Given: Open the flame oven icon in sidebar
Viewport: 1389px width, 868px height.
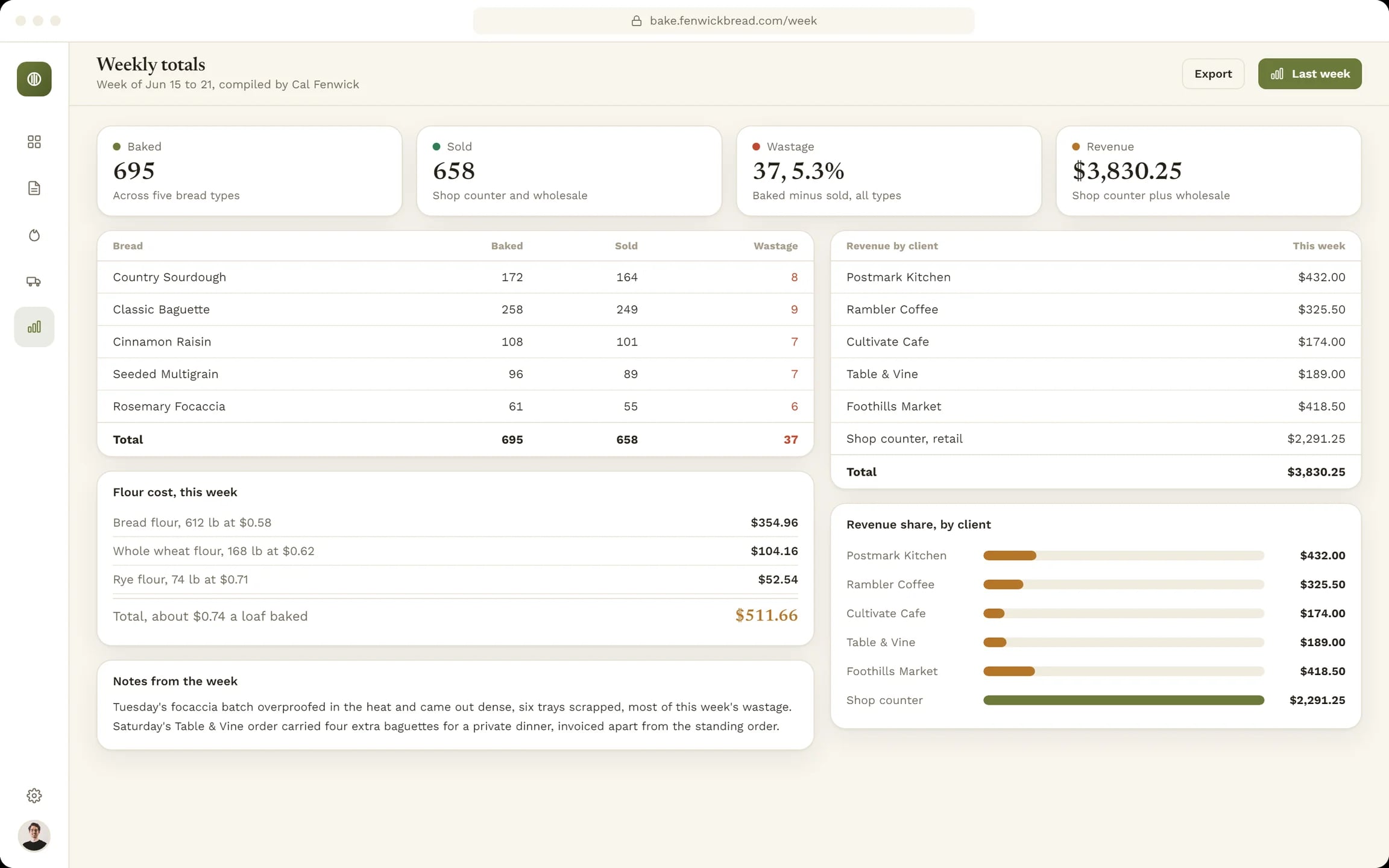Looking at the screenshot, I should [x=34, y=235].
